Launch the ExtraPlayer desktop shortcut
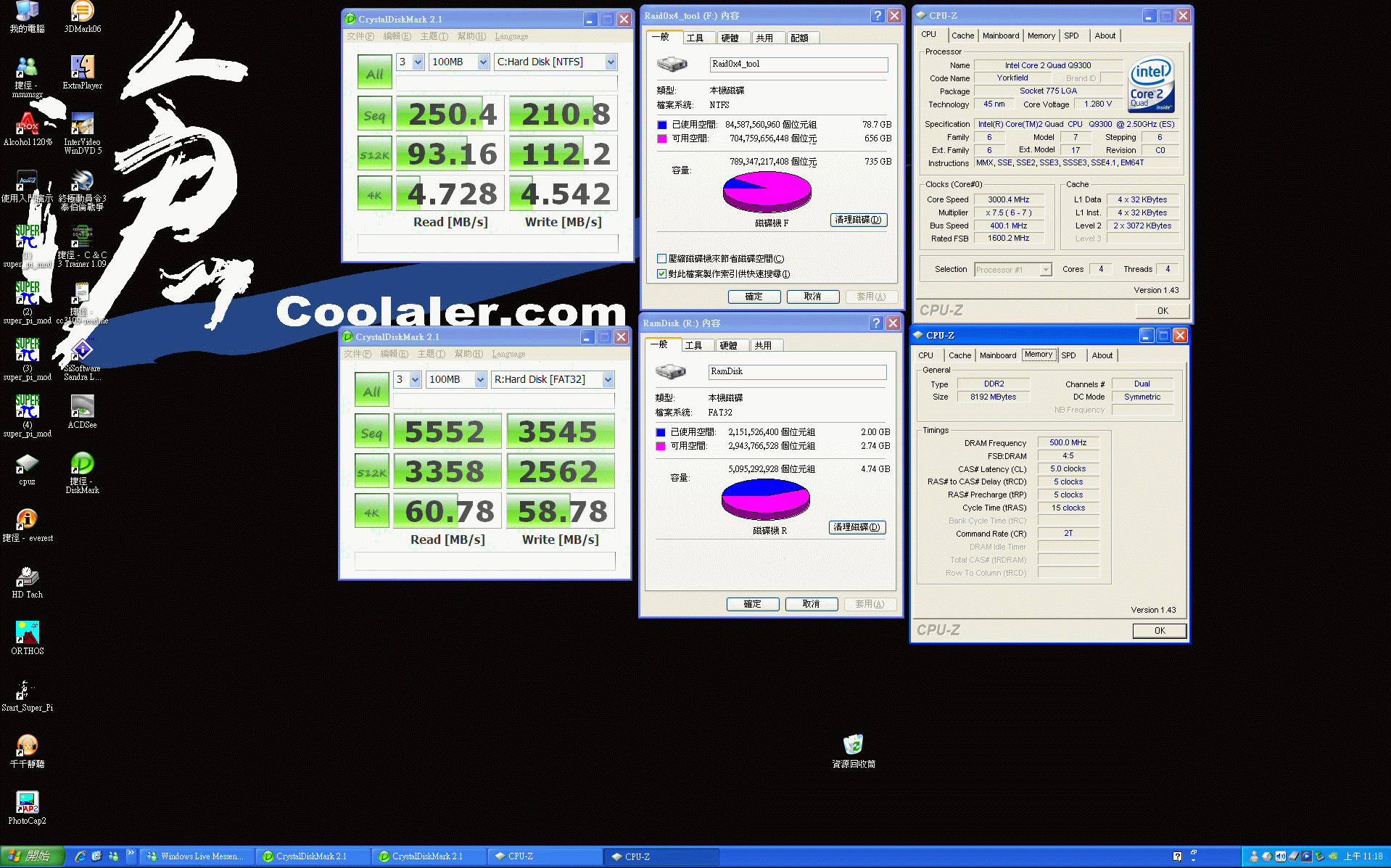The width and height of the screenshot is (1391, 868). tap(82, 73)
